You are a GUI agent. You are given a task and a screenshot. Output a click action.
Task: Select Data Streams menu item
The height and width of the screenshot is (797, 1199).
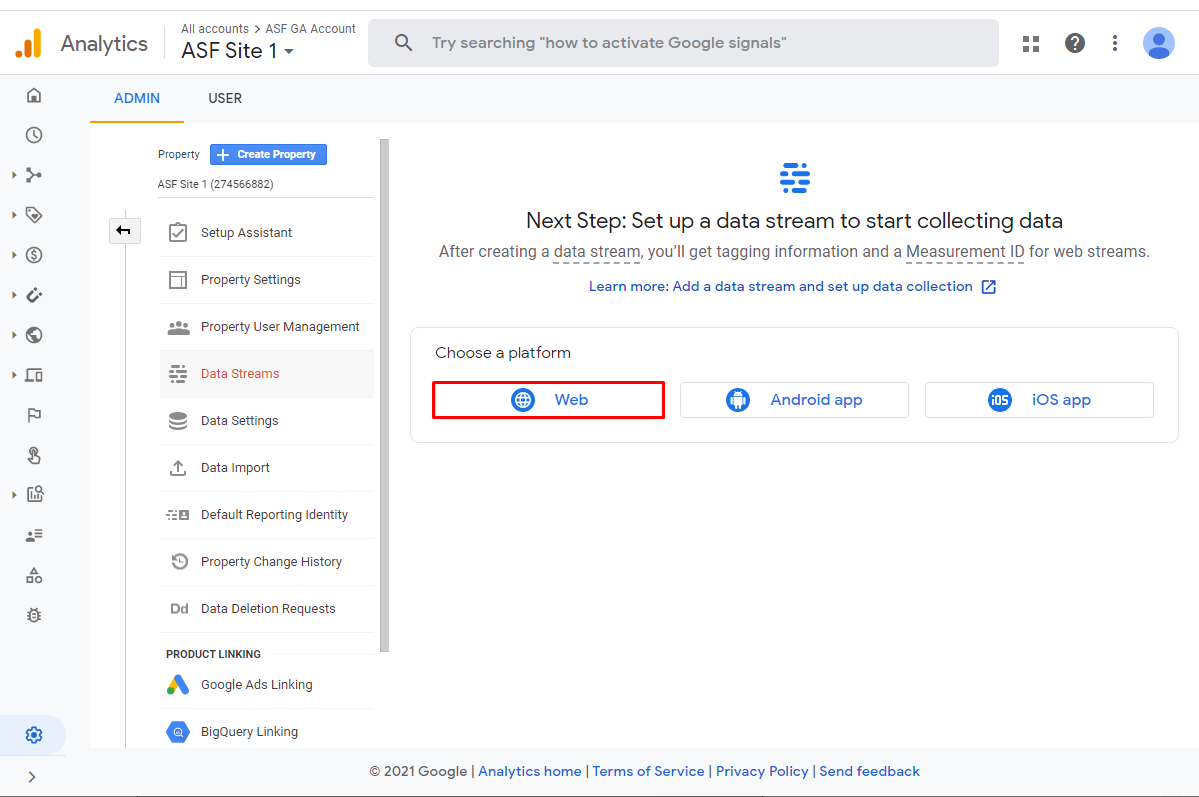(x=266, y=374)
